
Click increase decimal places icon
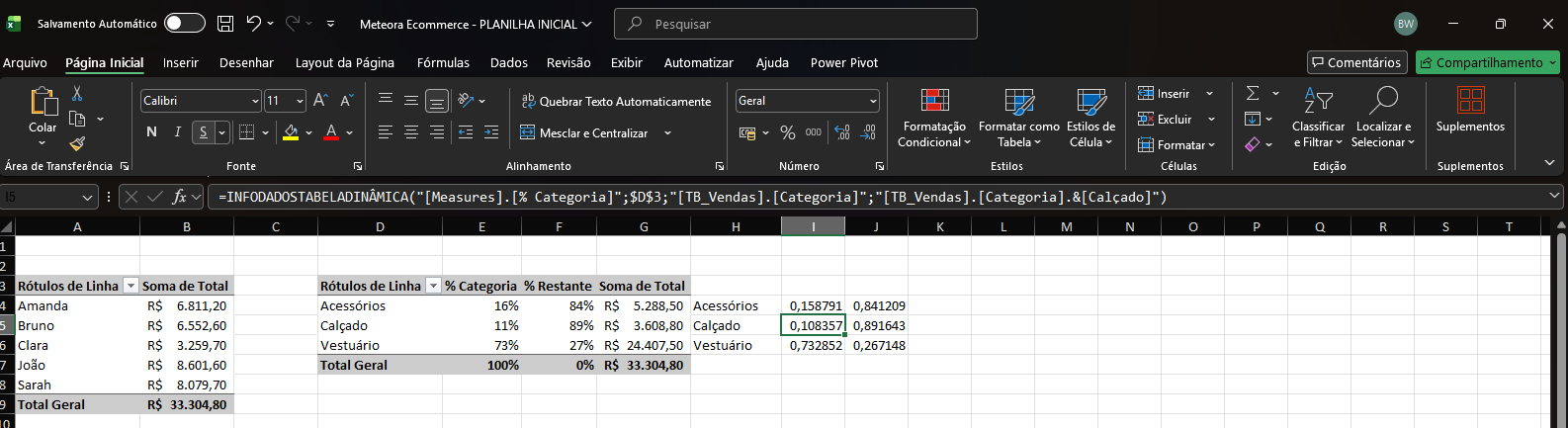click(842, 132)
